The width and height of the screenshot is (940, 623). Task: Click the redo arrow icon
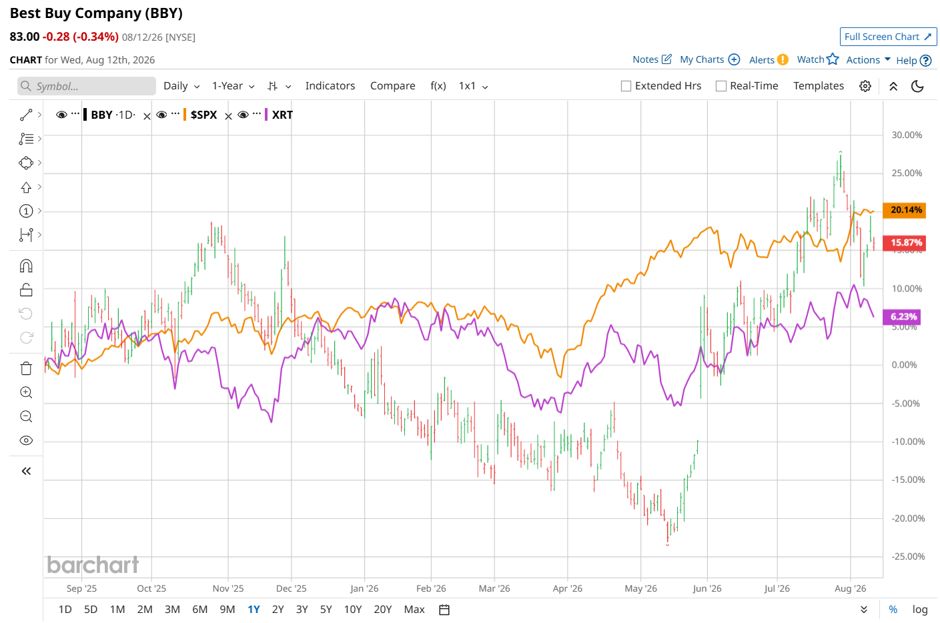(26, 338)
